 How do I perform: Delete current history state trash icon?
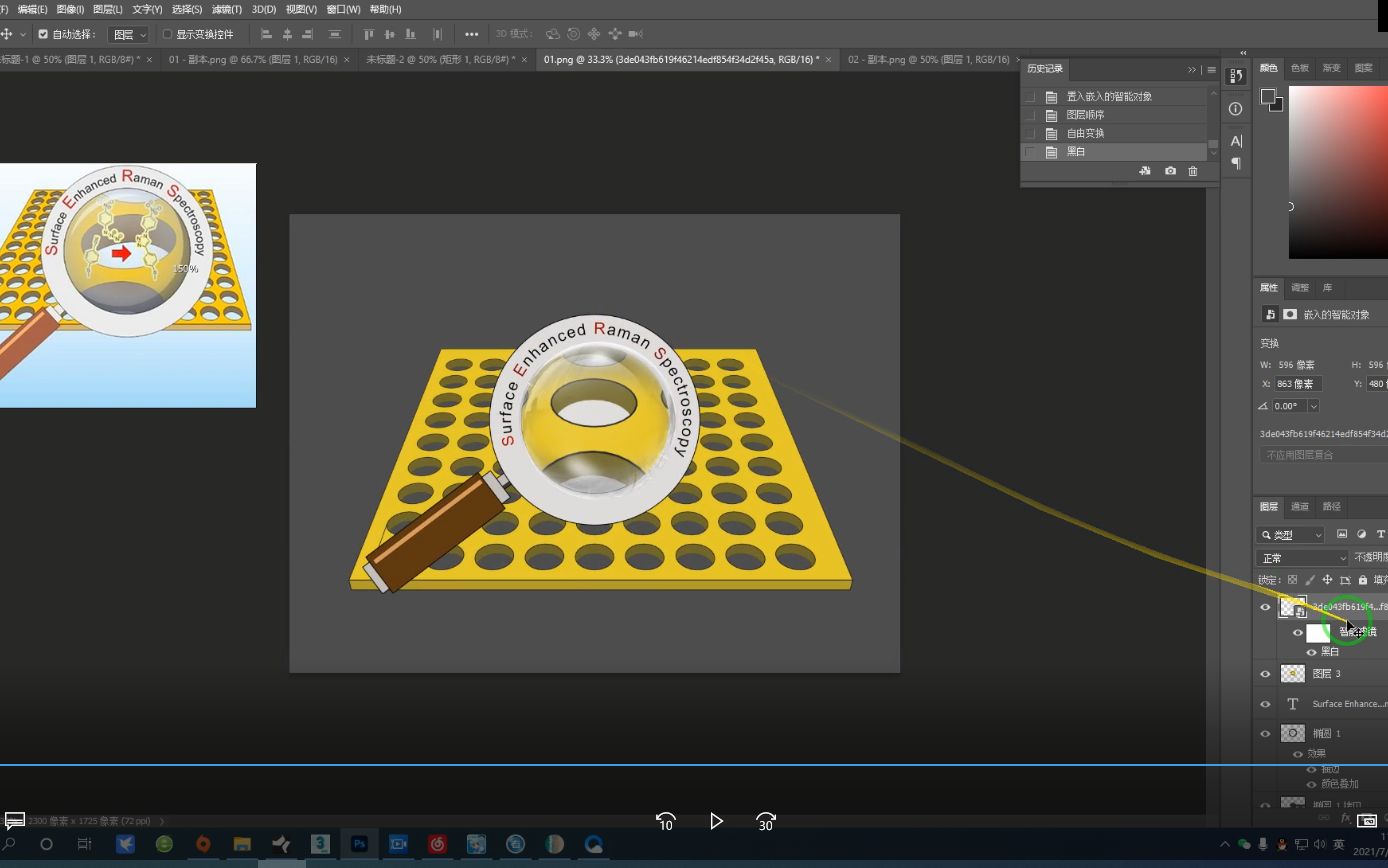1192,171
